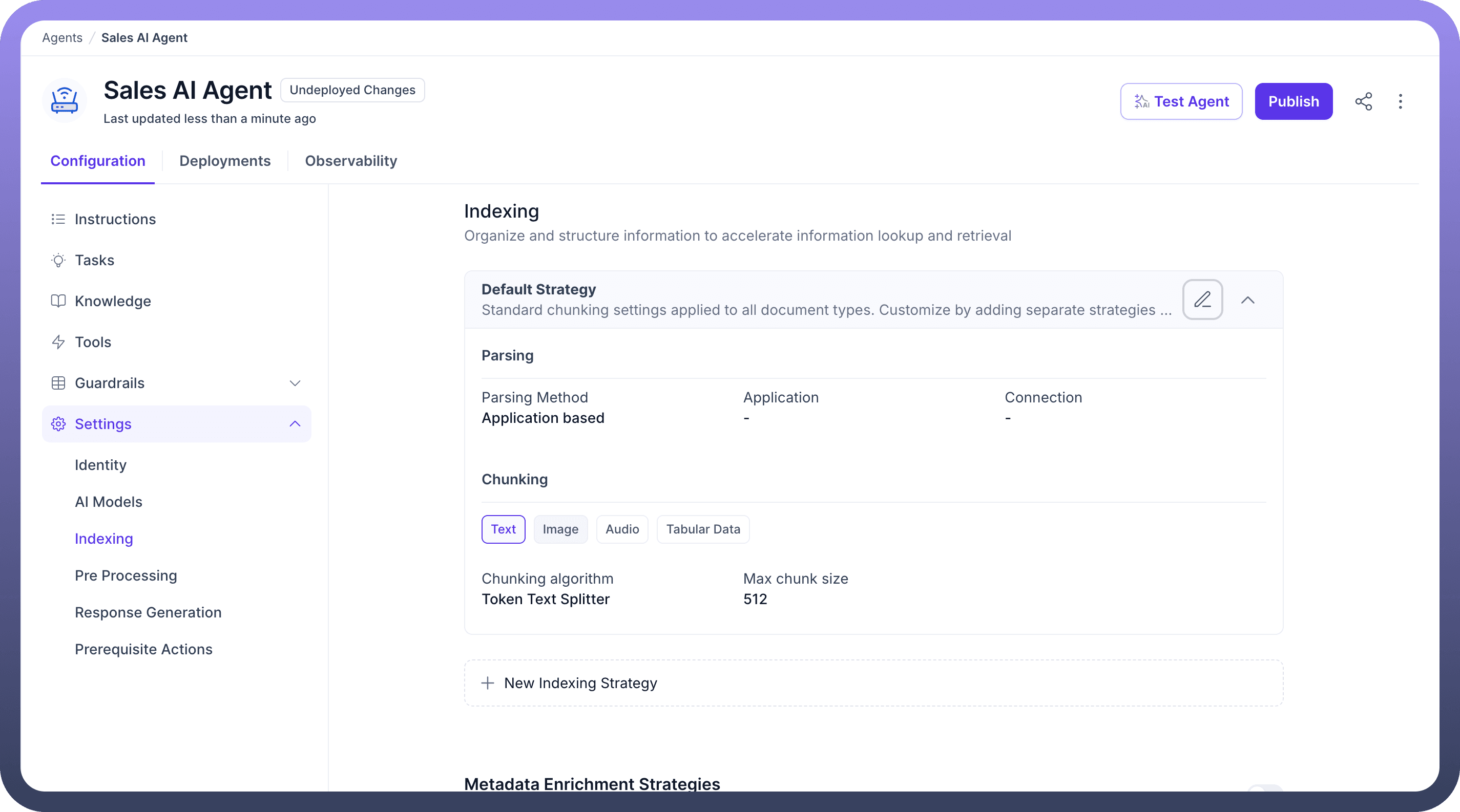Click the Tasks lightbulb icon
The image size is (1460, 812).
58,261
